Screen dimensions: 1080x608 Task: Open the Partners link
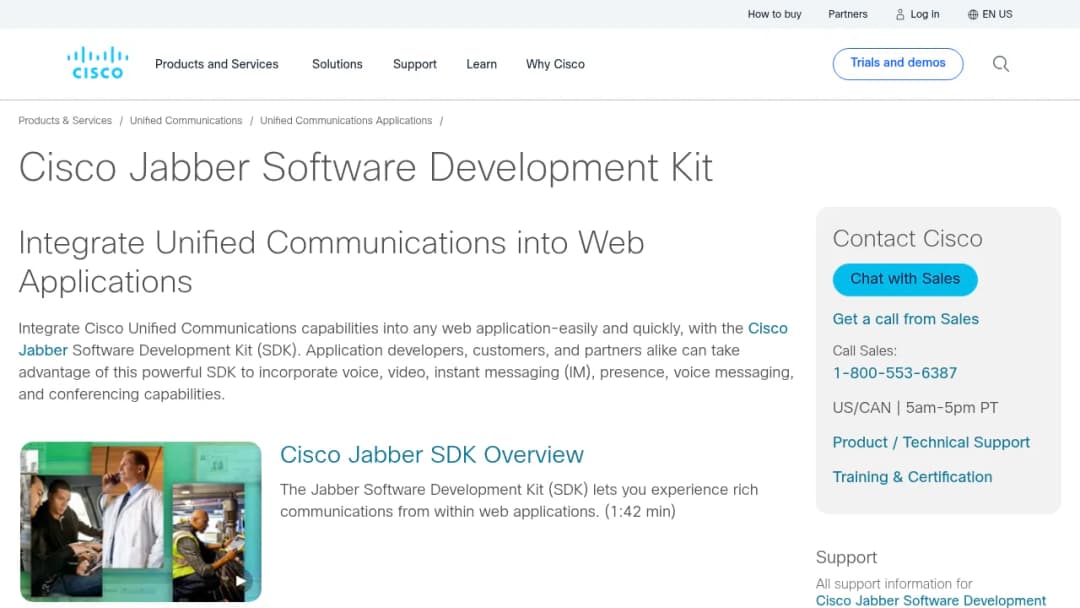click(847, 14)
